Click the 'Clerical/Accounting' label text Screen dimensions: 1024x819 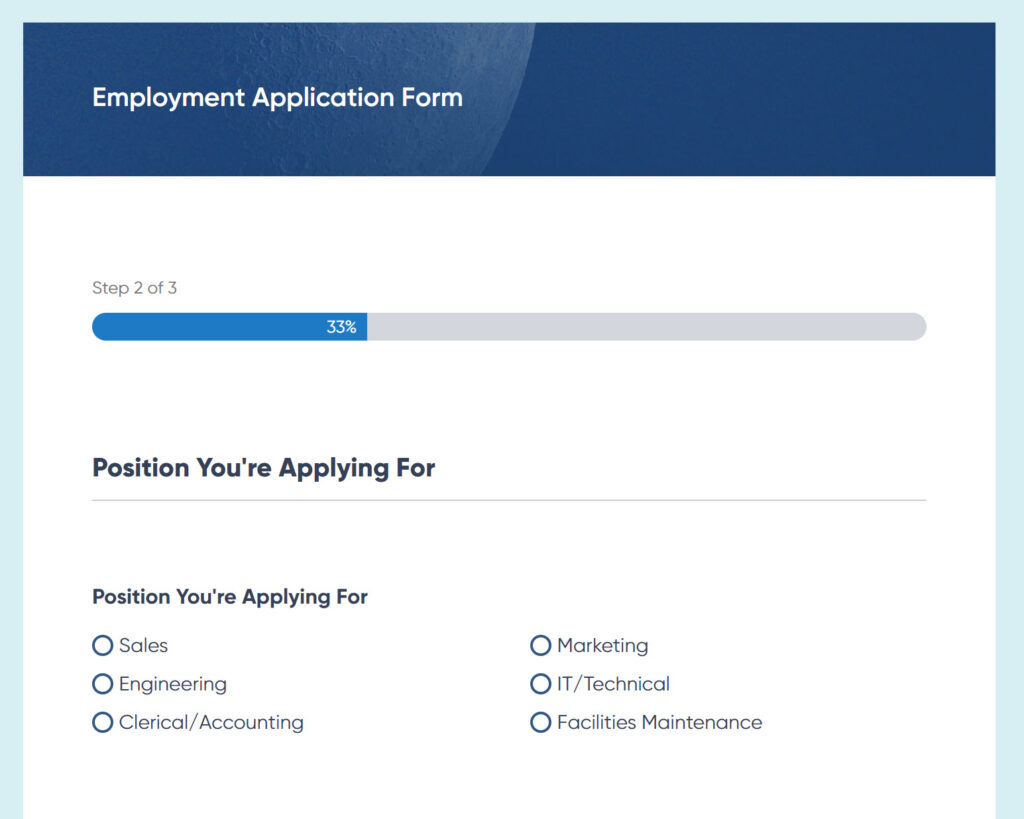[x=210, y=722]
